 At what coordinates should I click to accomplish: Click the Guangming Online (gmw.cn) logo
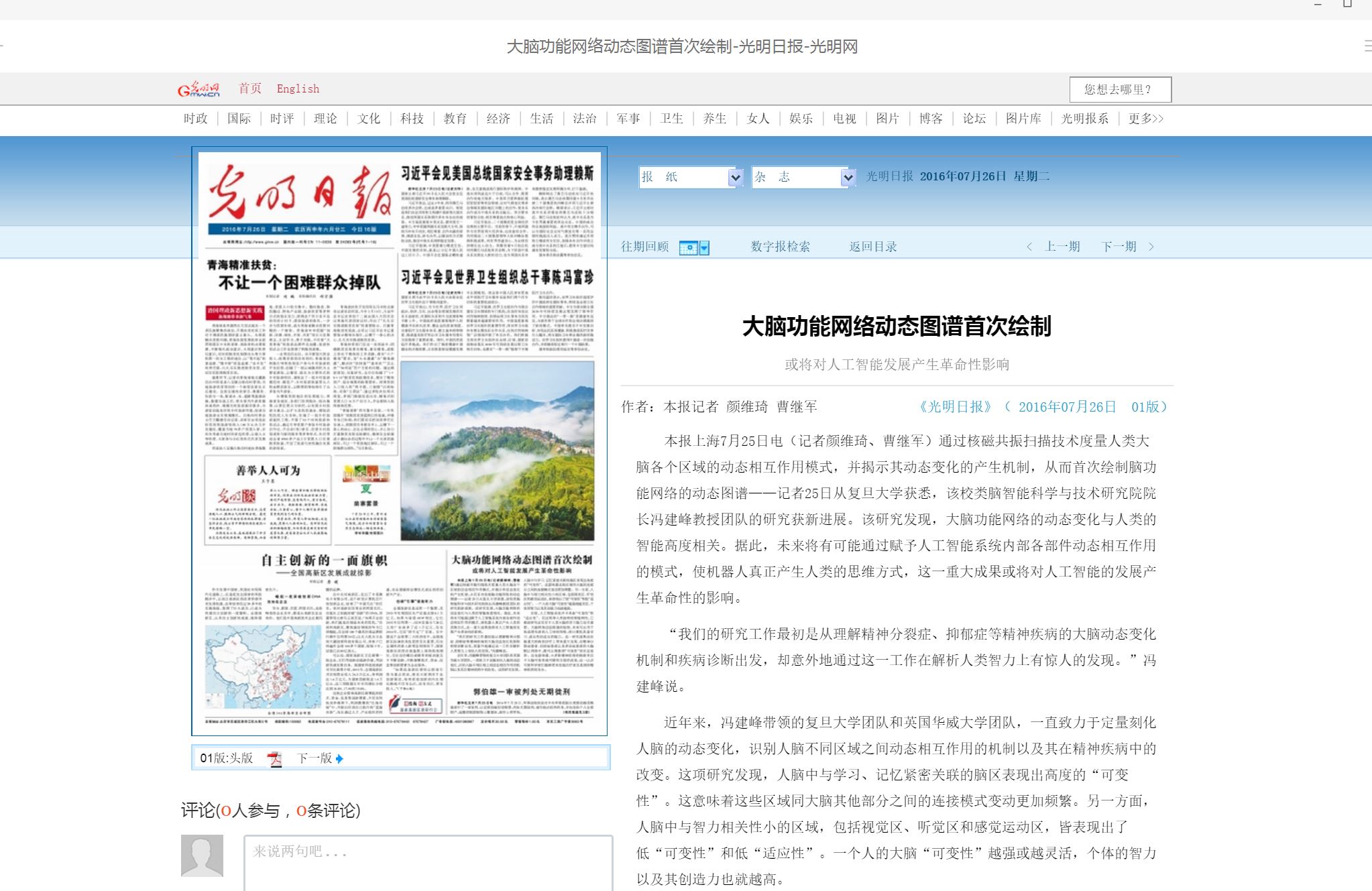click(198, 89)
